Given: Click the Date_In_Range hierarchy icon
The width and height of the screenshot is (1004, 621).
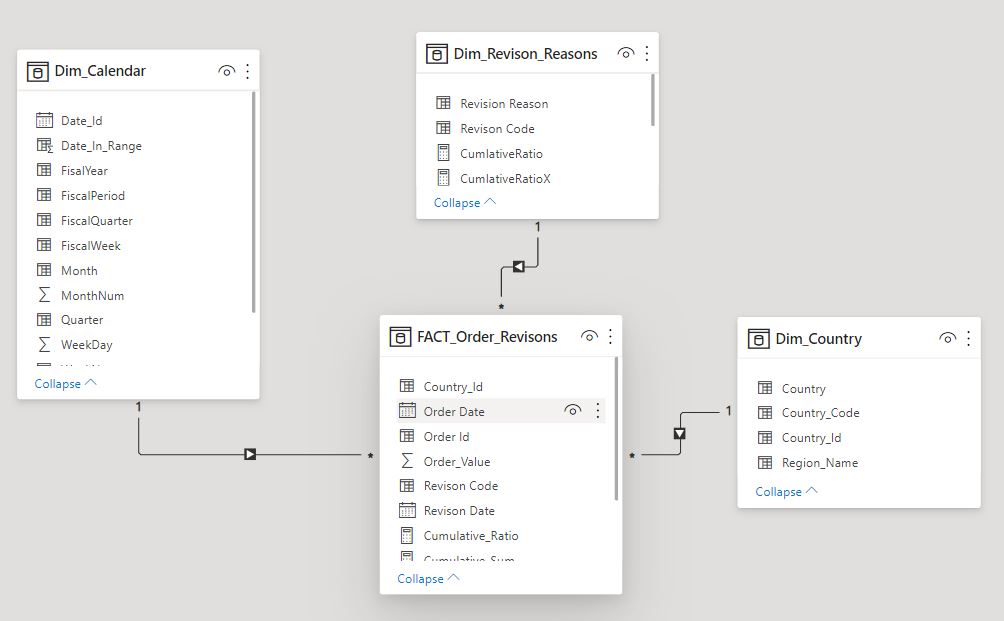Looking at the screenshot, I should [x=45, y=145].
